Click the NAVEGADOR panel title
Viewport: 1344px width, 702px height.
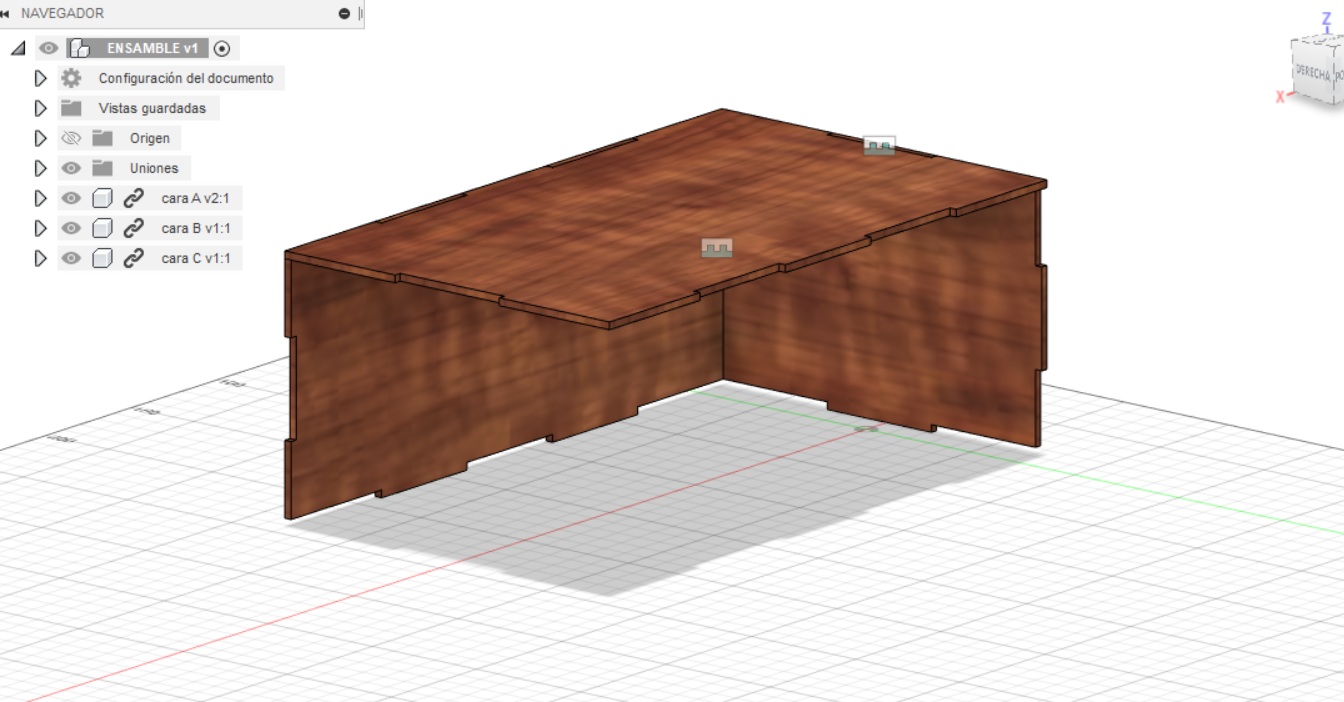coord(62,14)
